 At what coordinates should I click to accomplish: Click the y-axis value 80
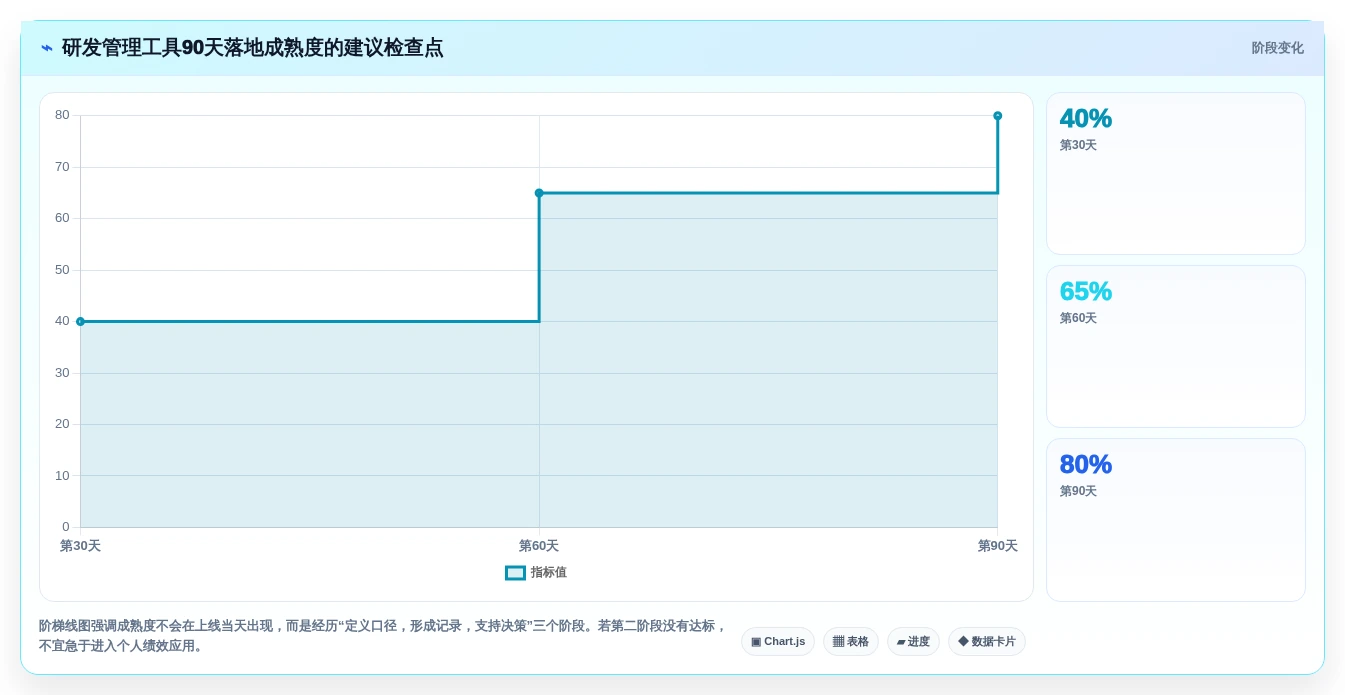point(62,115)
